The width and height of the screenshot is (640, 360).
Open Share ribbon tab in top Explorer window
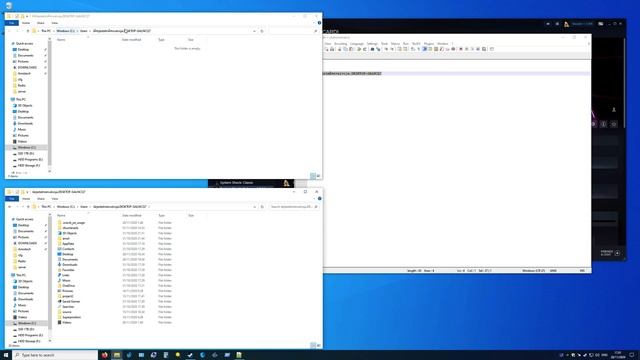pos(40,23)
